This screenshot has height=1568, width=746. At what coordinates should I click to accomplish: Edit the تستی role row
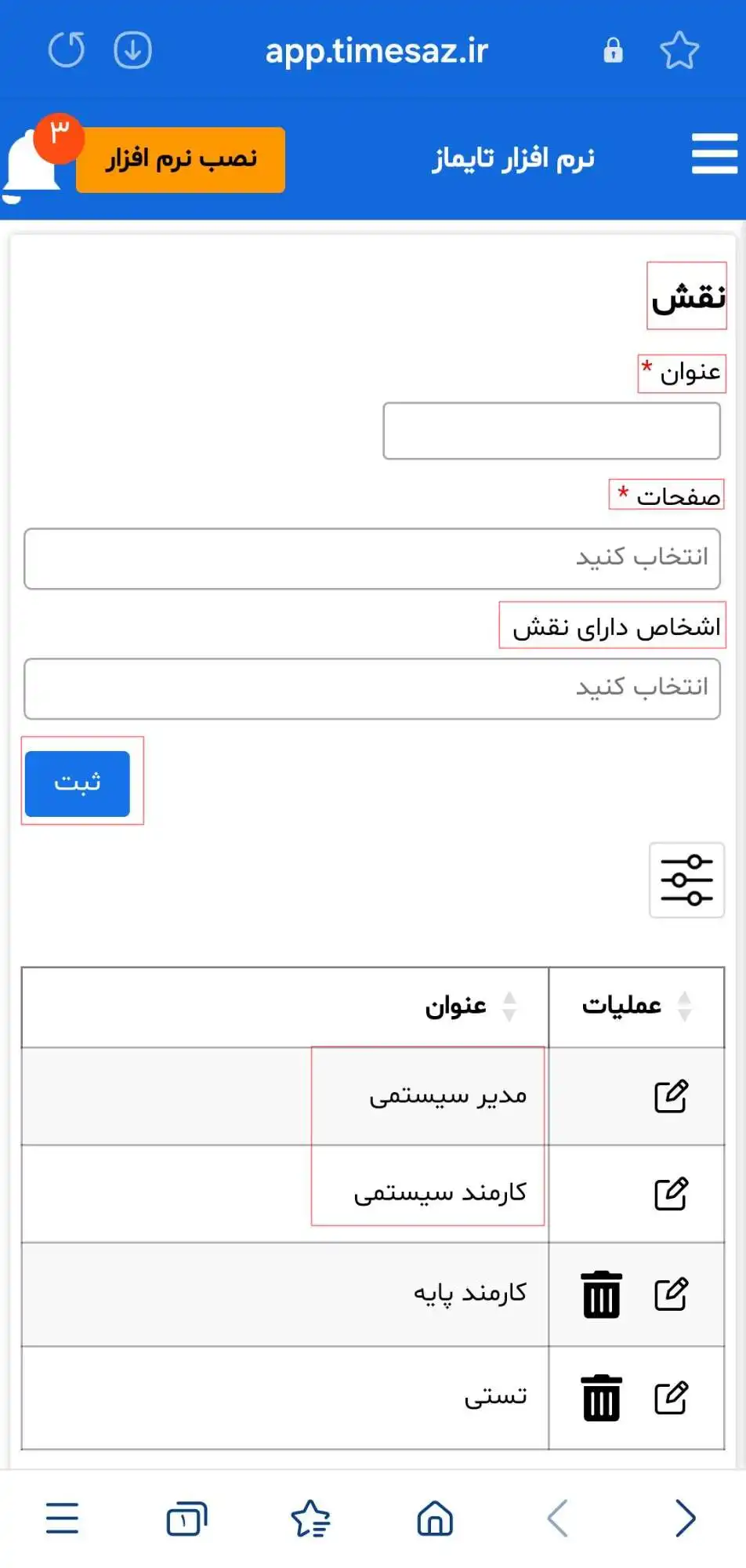pos(671,1397)
